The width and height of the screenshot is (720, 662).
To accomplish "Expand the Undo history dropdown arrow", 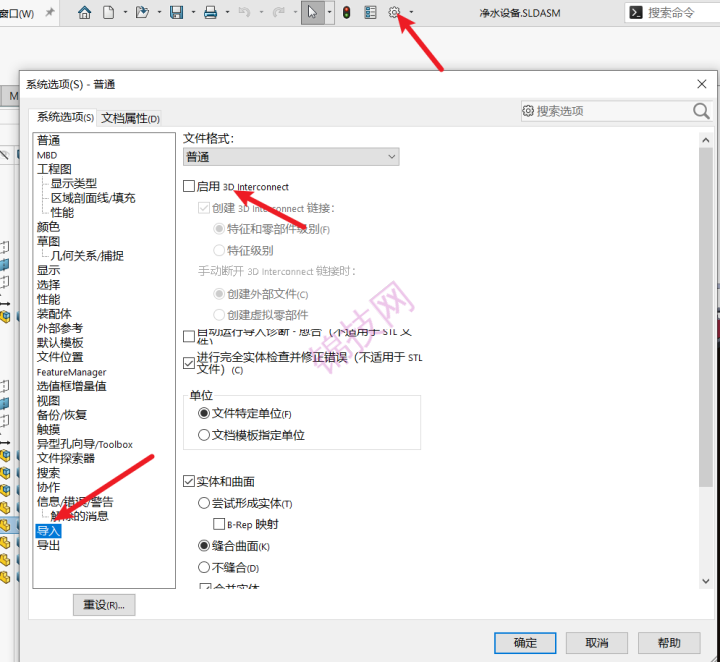I will point(261,12).
